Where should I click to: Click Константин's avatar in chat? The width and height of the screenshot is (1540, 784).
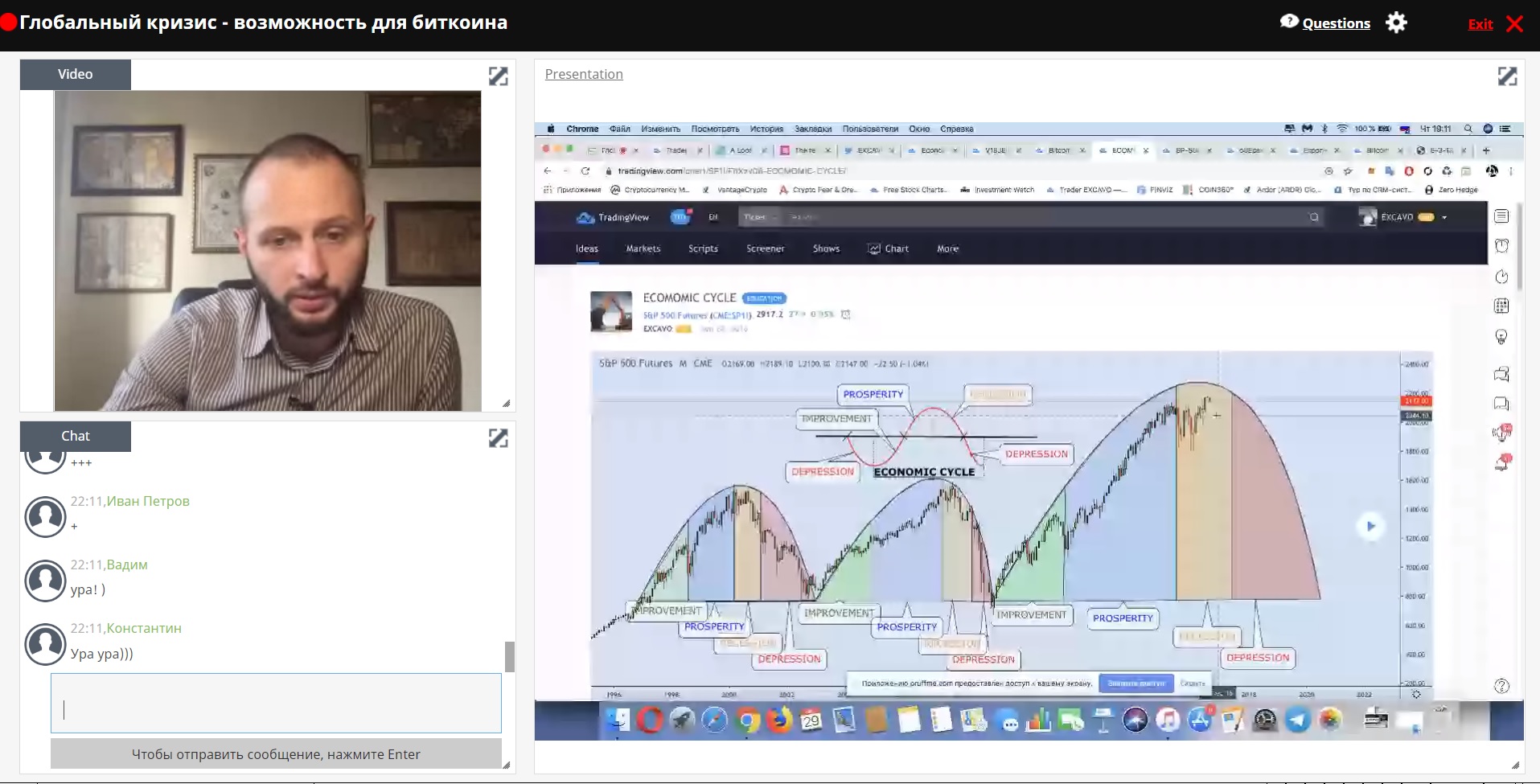coord(45,644)
